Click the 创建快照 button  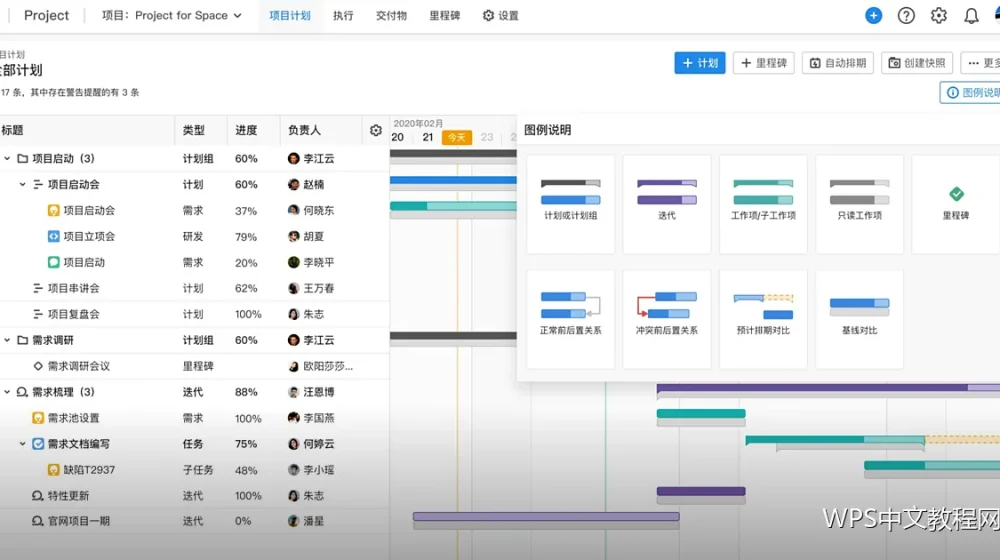coord(916,63)
